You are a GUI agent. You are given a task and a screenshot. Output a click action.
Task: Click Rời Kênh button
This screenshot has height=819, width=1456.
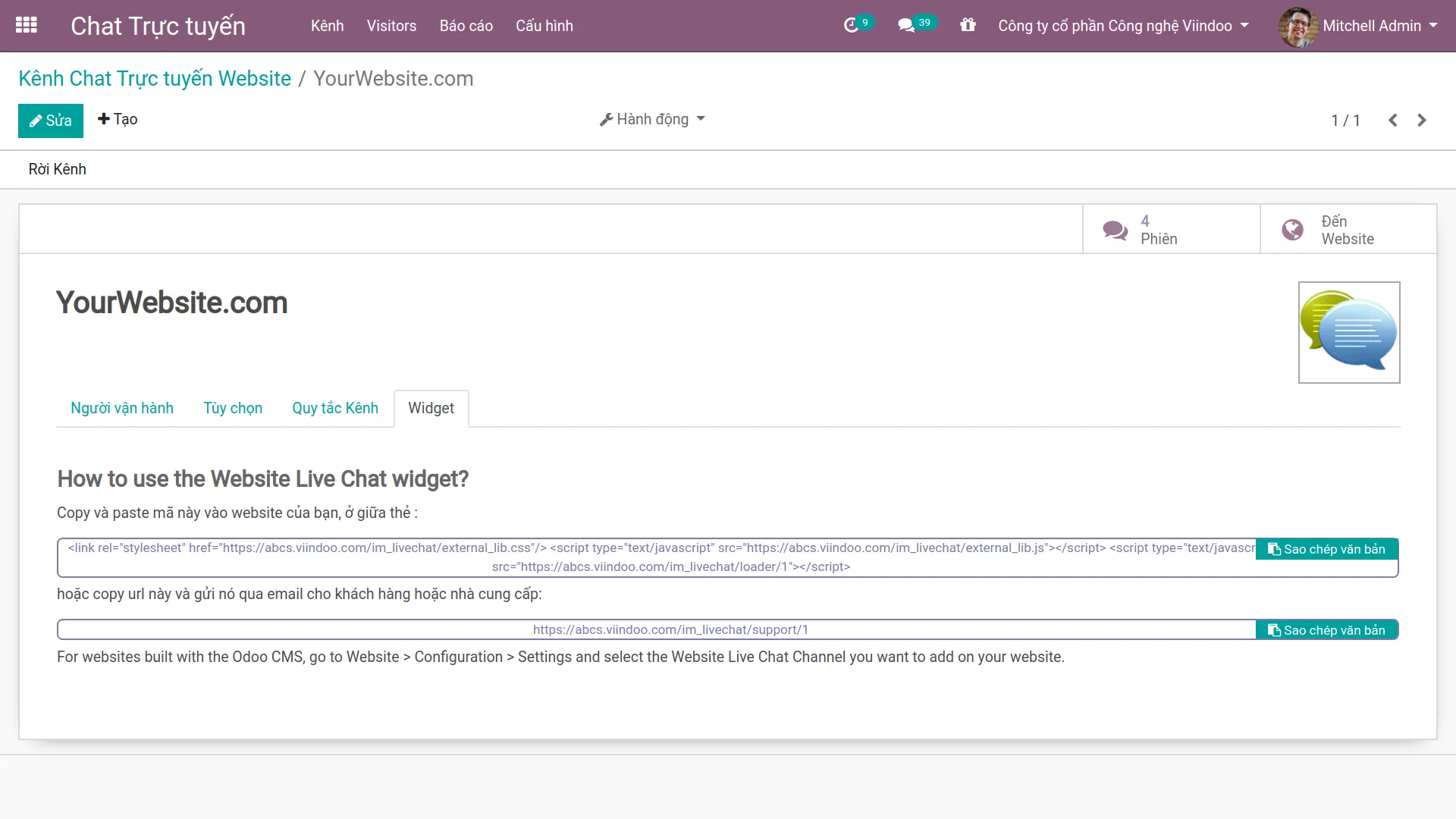58,169
